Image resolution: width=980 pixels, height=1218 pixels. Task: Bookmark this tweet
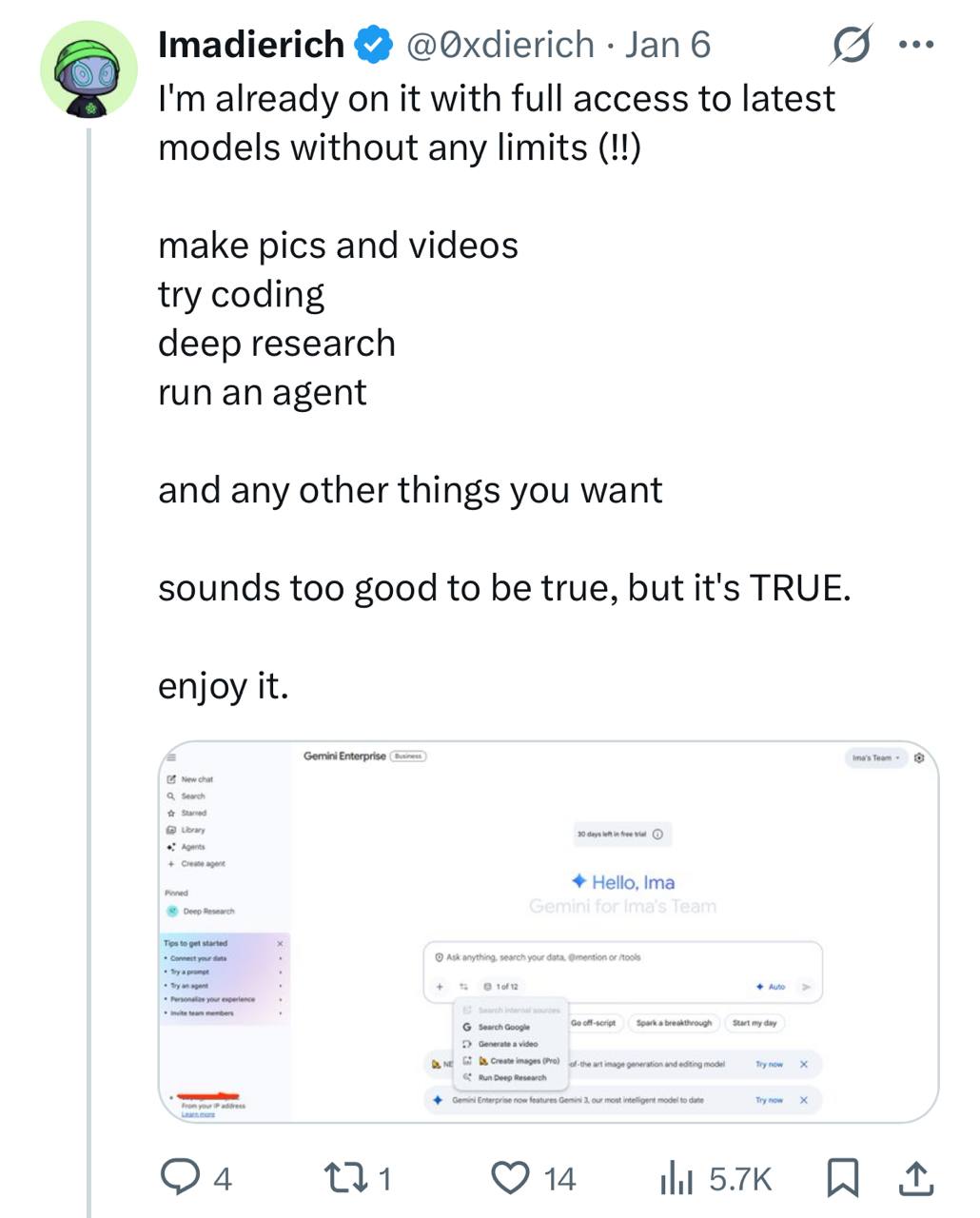840,1179
